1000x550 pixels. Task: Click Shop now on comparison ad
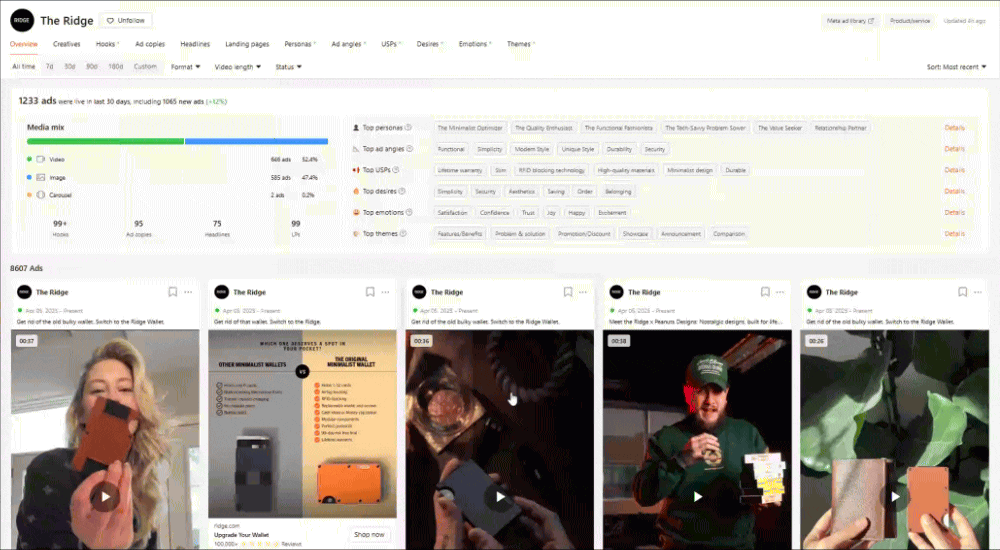click(369, 534)
